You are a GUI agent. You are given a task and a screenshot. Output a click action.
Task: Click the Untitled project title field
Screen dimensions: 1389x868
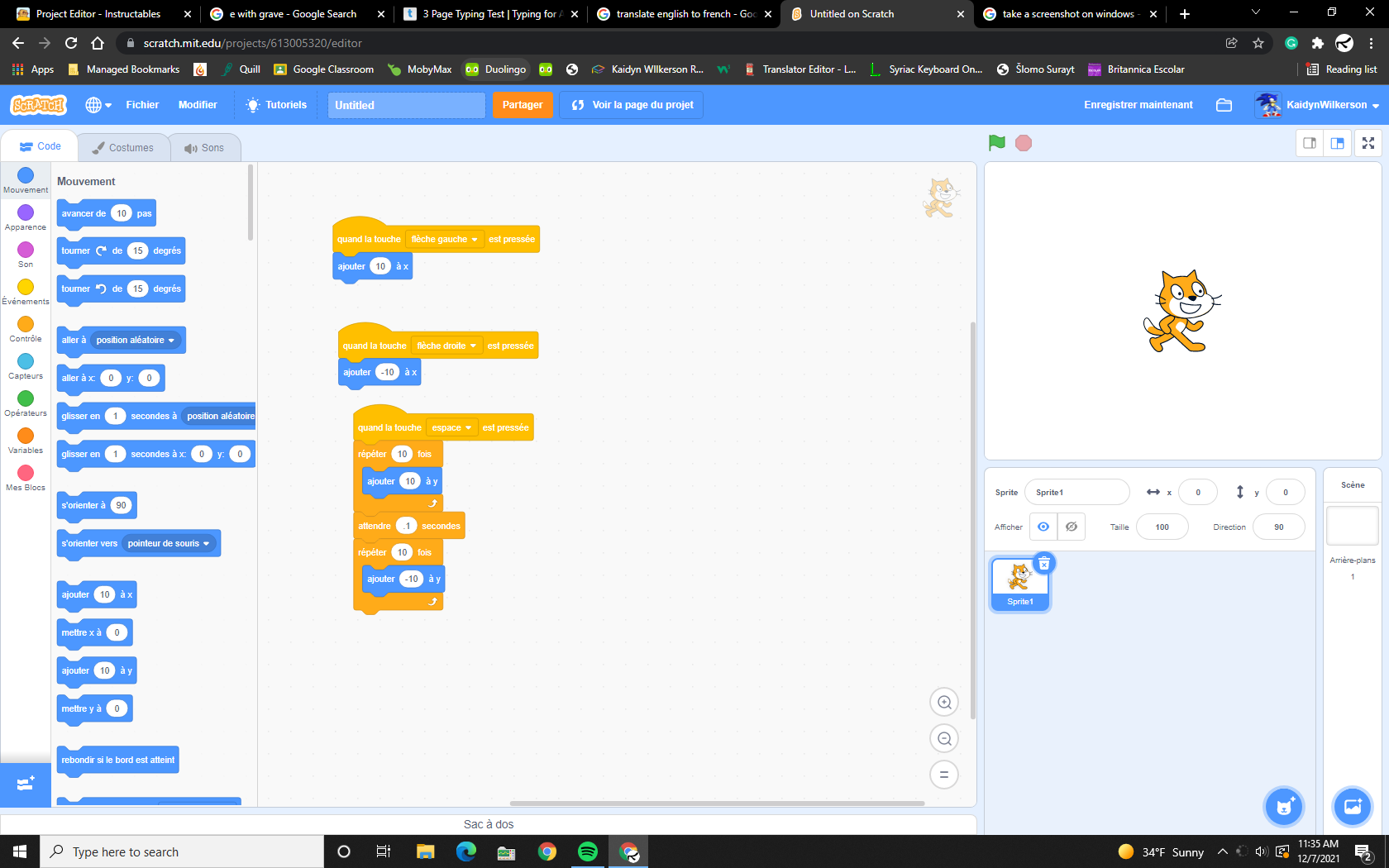[406, 105]
